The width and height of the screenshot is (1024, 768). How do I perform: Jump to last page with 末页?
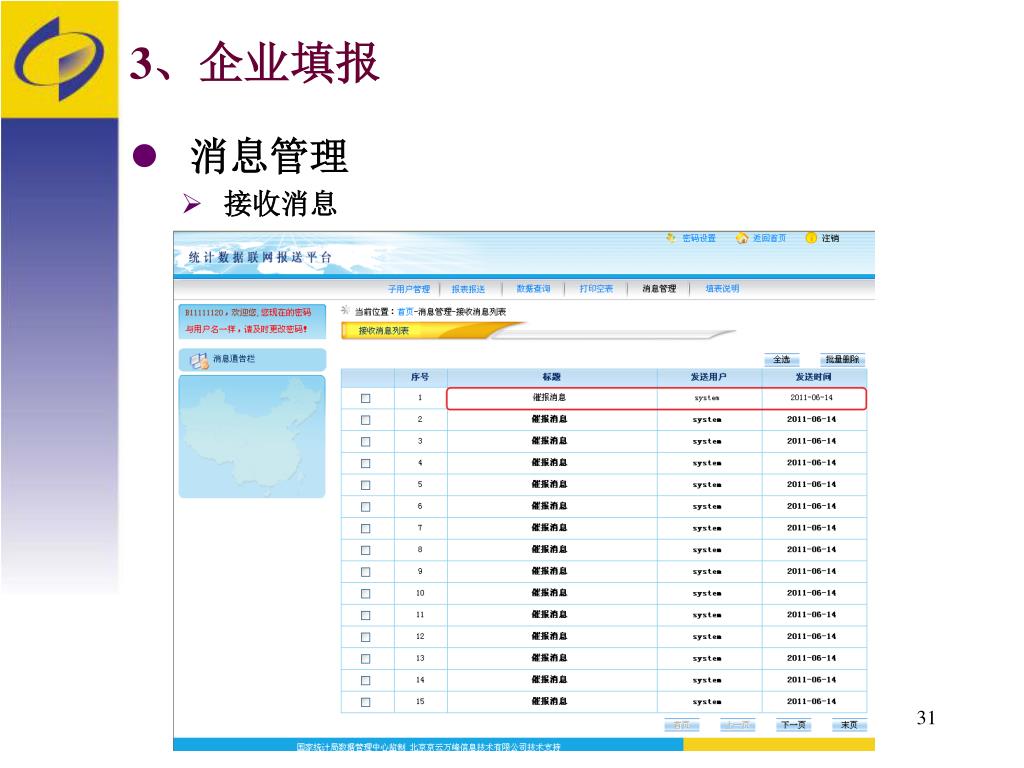[849, 725]
